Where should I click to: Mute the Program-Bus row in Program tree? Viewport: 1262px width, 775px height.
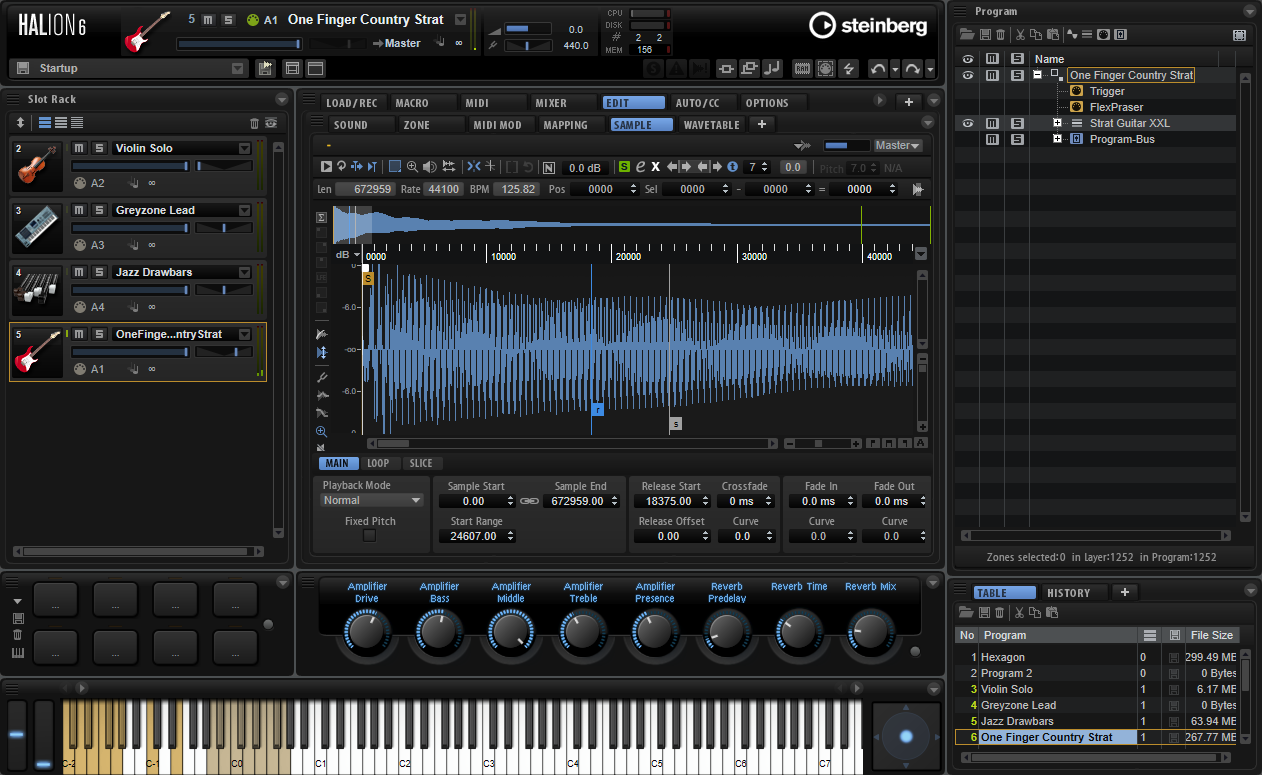click(992, 139)
